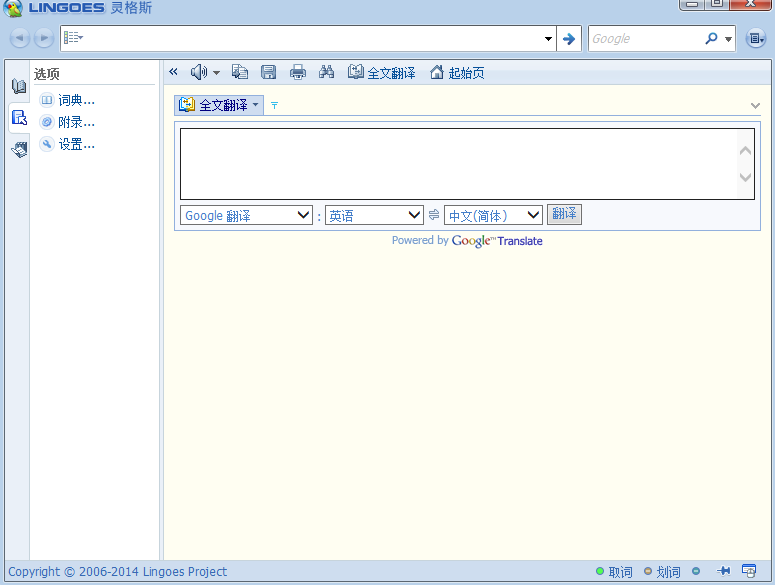Toggle the pin window on top icon

[724, 571]
